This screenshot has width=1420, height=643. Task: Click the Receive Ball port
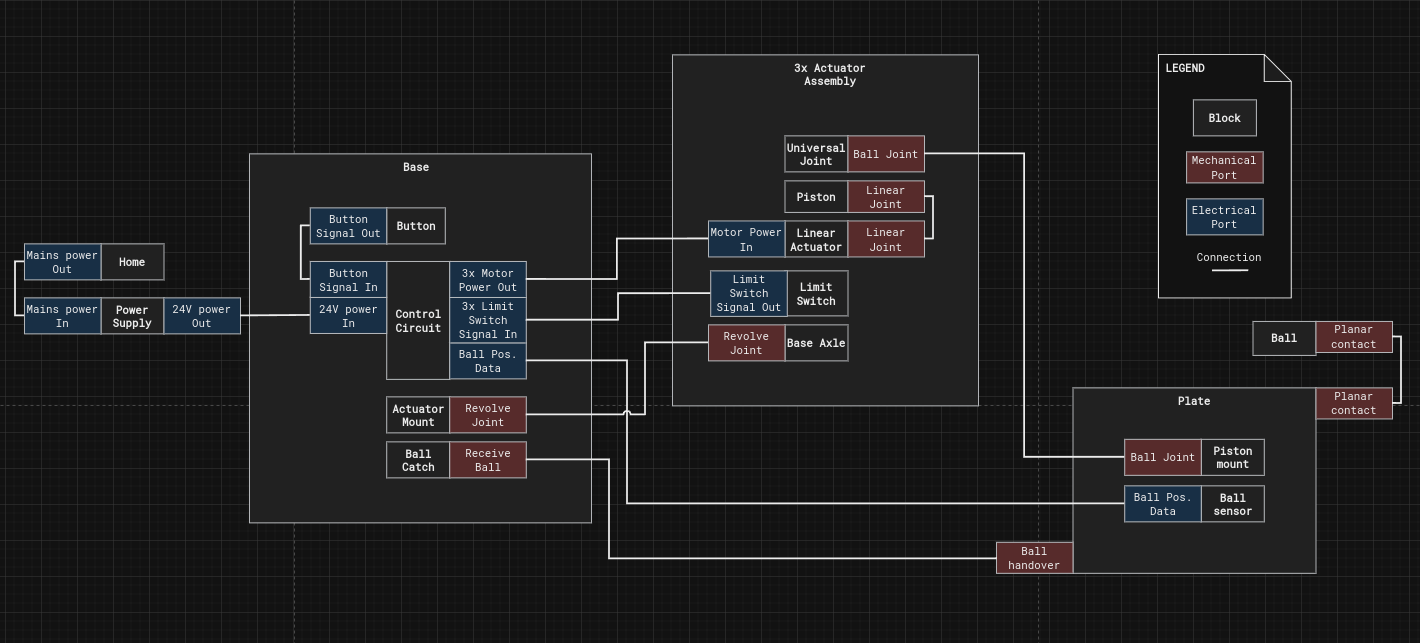click(488, 460)
